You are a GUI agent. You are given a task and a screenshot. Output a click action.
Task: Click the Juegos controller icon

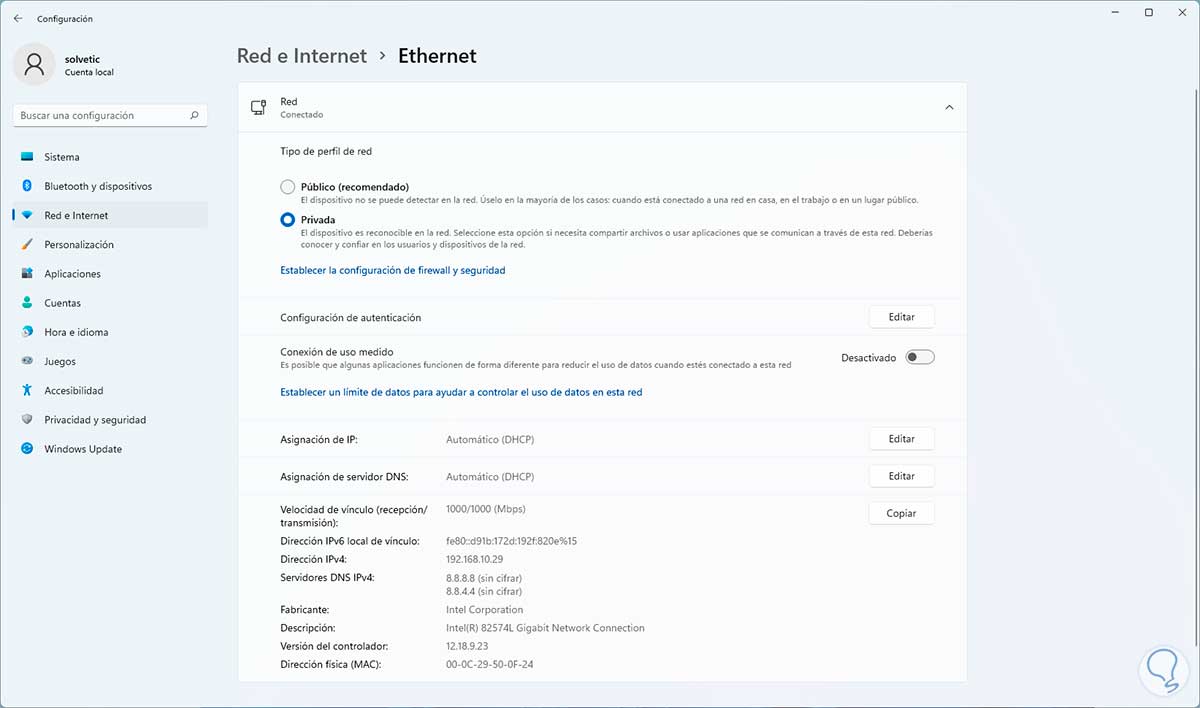[27, 362]
